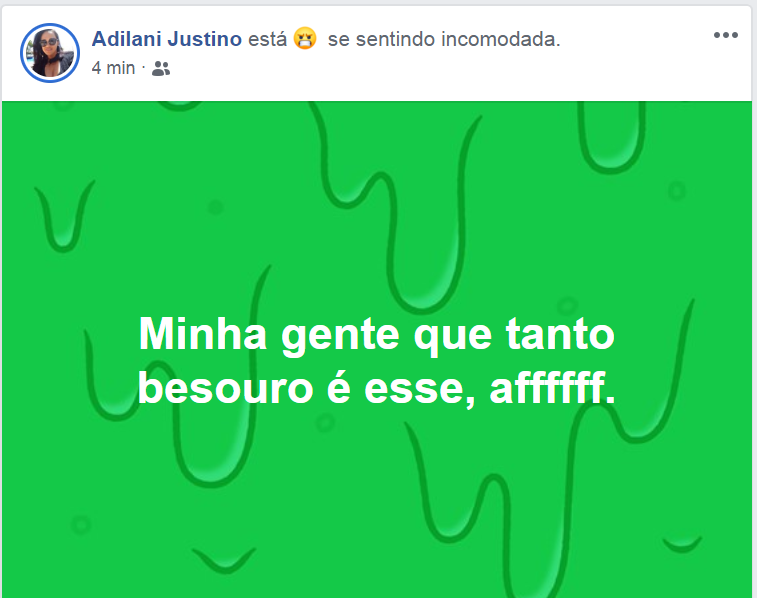This screenshot has width=757, height=598.
Task: Open Adilani Justino's profile picture
Action: tap(50, 53)
